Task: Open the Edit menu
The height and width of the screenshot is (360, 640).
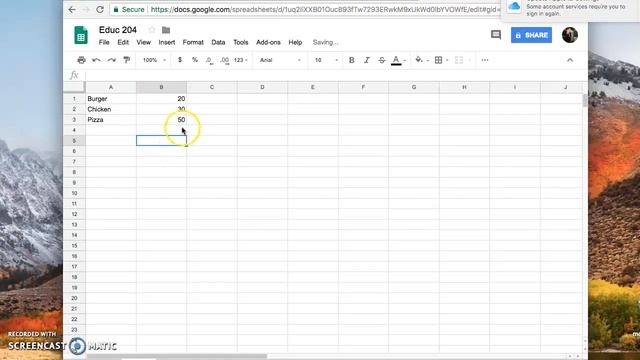Action: (123, 42)
